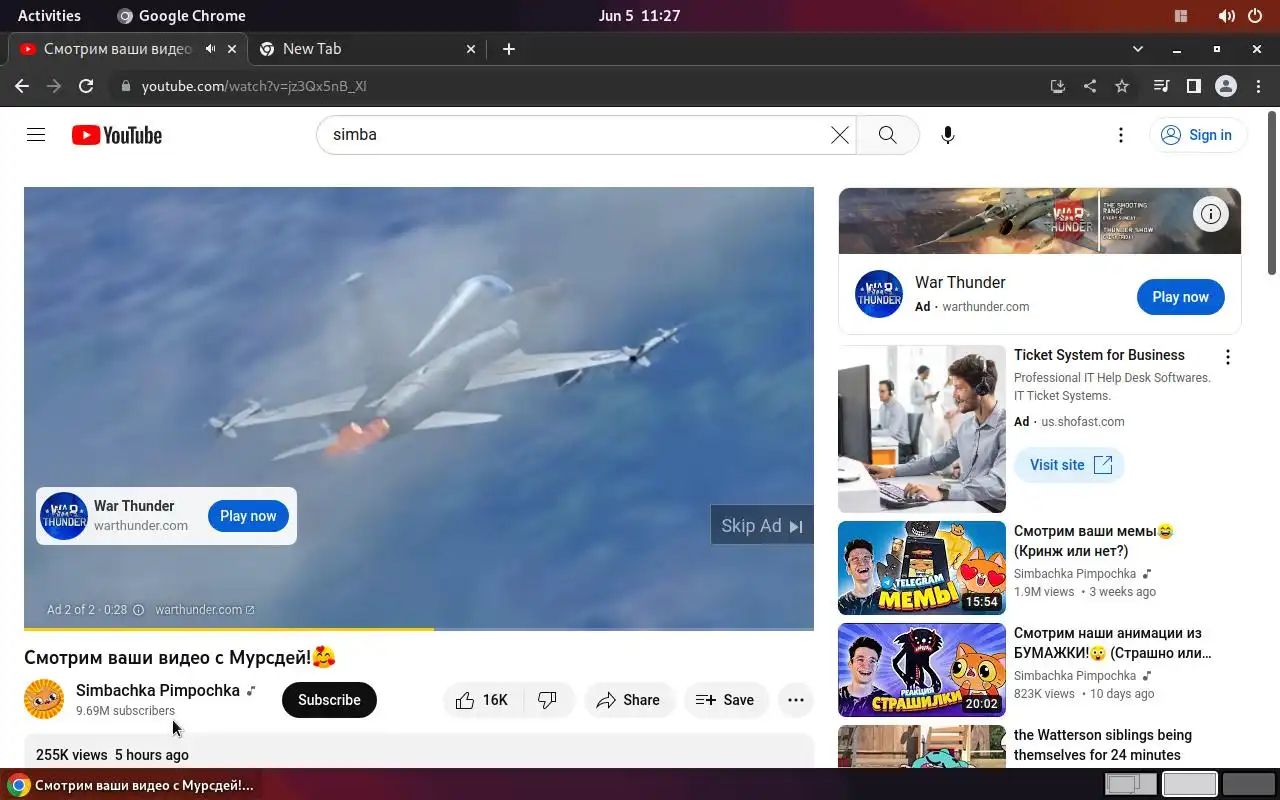
Task: Submit search with magnifier icon
Action: (887, 135)
